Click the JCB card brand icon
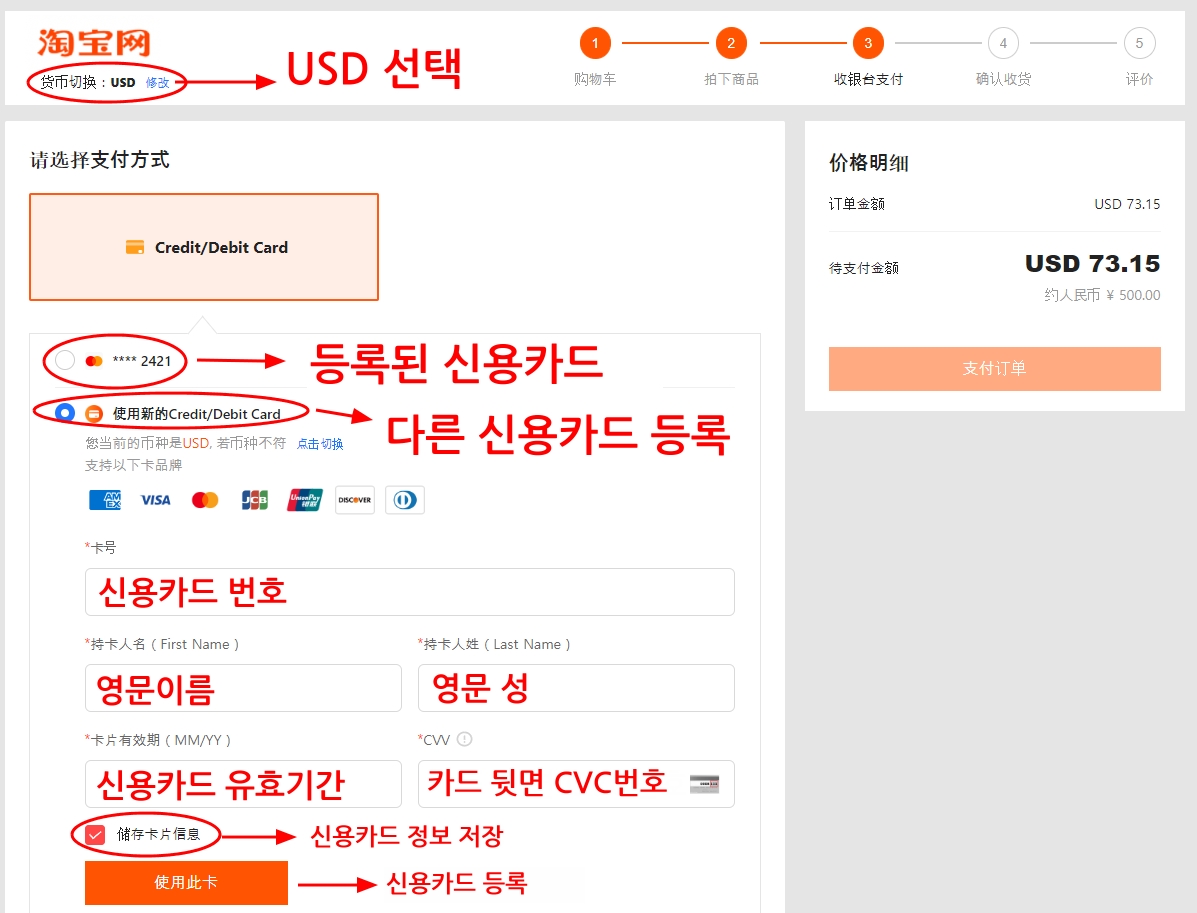Image resolution: width=1197 pixels, height=913 pixels. [x=255, y=500]
